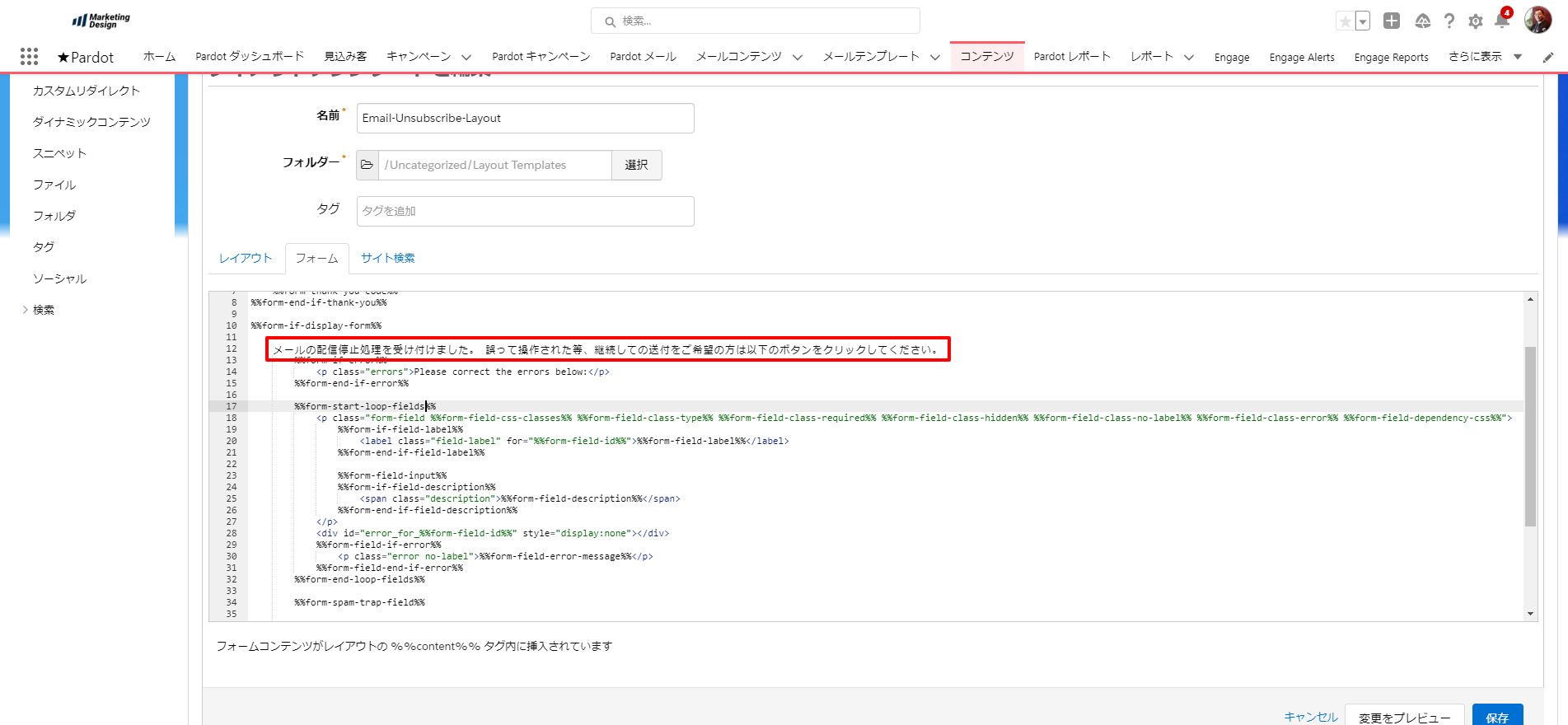Viewport: 1568px width, 725px height.
Task: Click the pencil icon to edit navigation
Action: pos(1548,58)
